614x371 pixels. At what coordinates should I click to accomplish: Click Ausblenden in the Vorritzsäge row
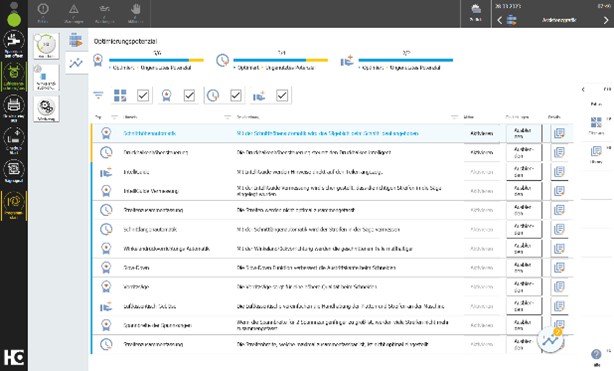point(524,287)
